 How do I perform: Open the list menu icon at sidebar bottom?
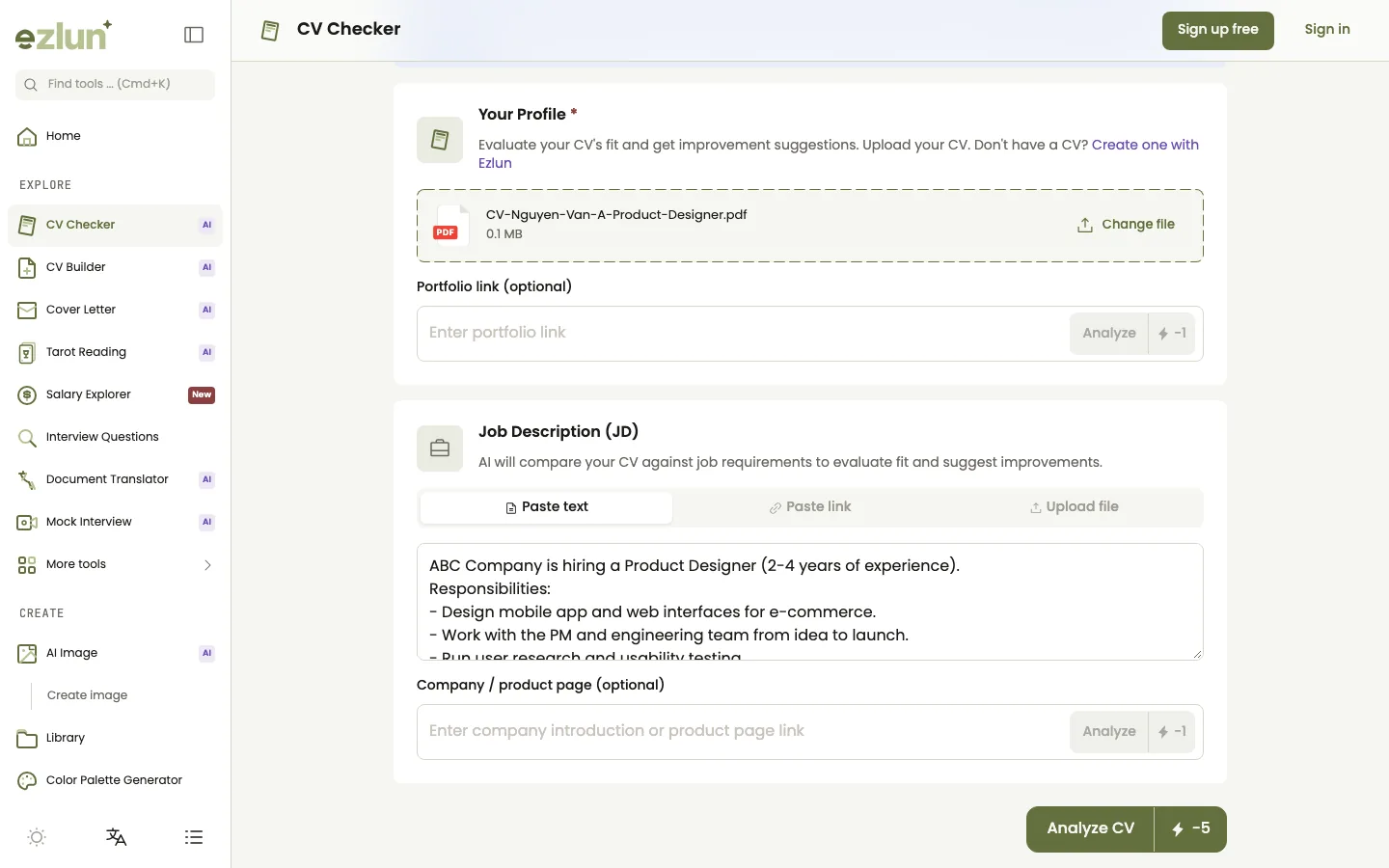coord(194,837)
